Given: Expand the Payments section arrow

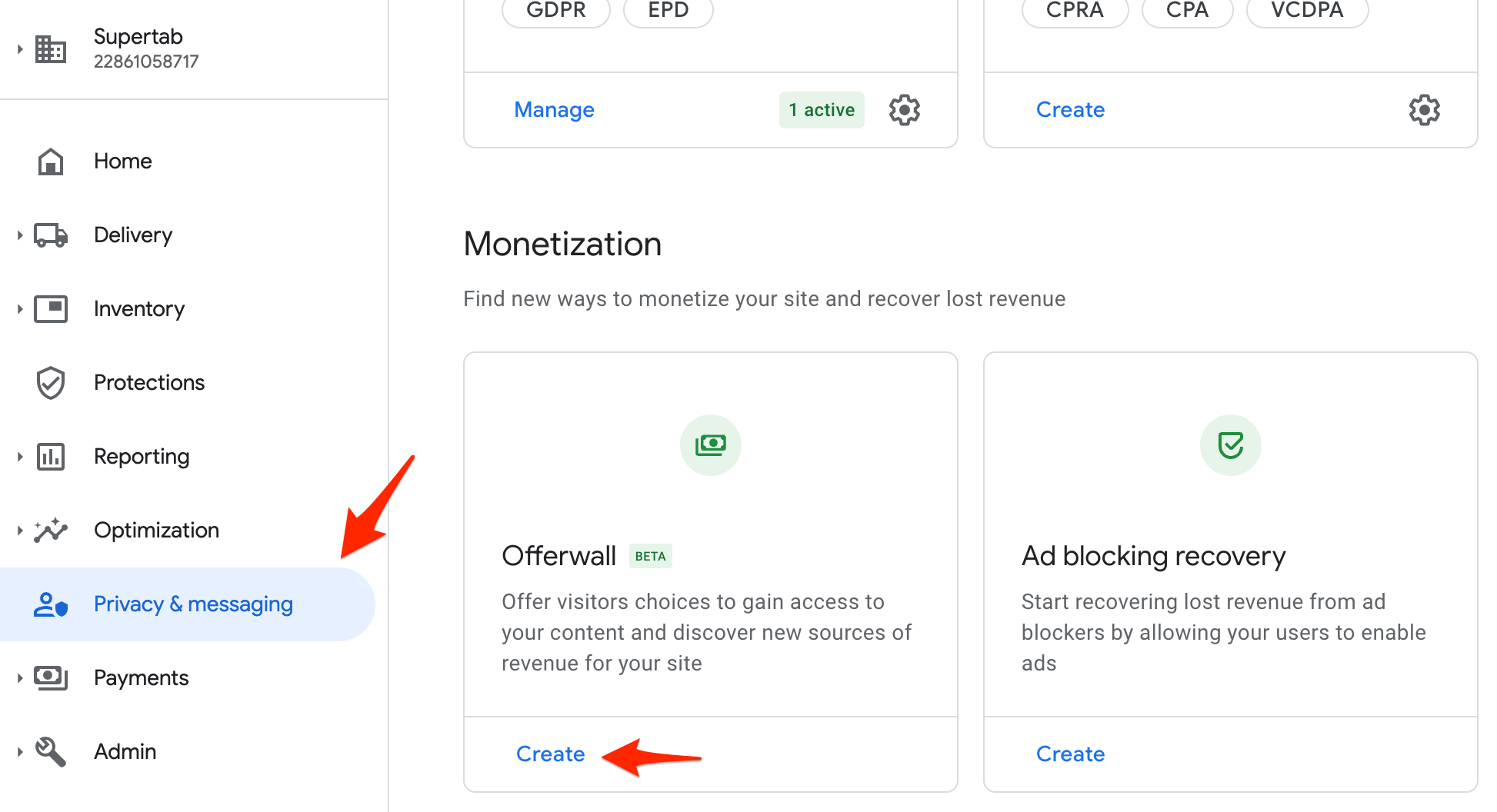Looking at the screenshot, I should pos(20,678).
